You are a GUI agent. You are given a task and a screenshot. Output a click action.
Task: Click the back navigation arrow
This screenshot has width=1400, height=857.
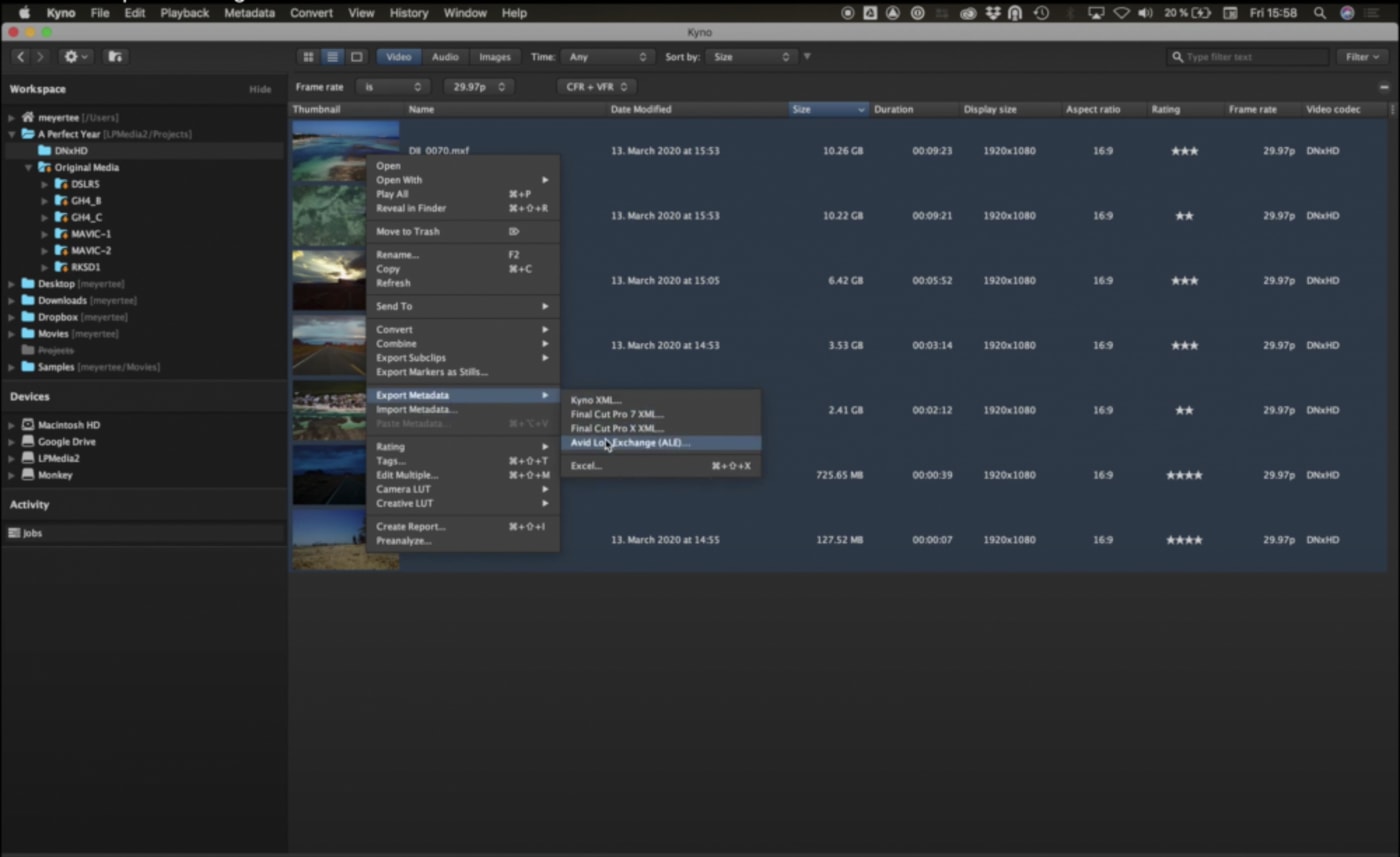20,57
